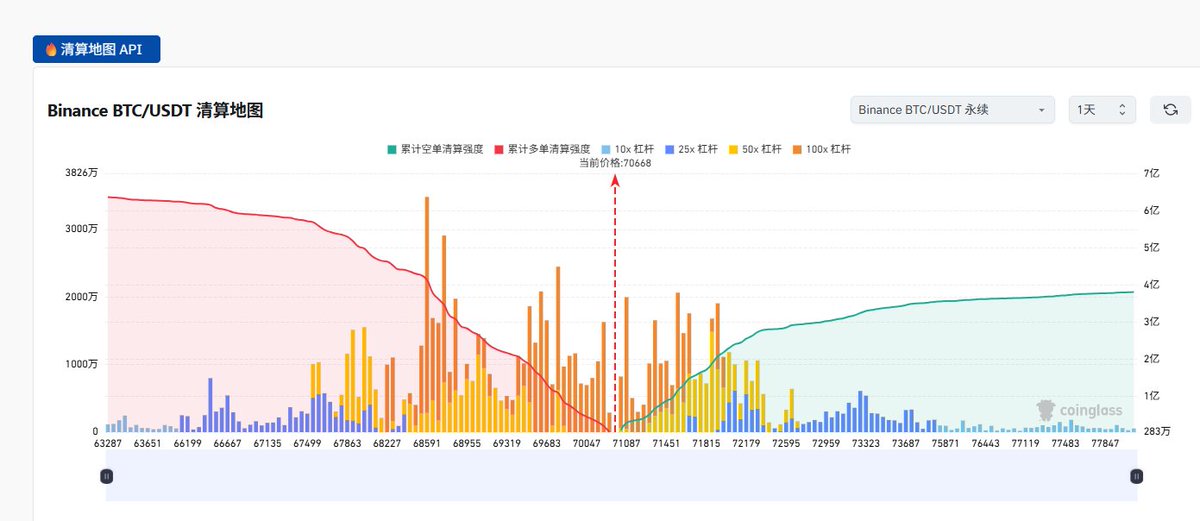Image resolution: width=1200 pixels, height=521 pixels.
Task: Toggle the 100x 杠杆 legend item
Action: (x=823, y=149)
